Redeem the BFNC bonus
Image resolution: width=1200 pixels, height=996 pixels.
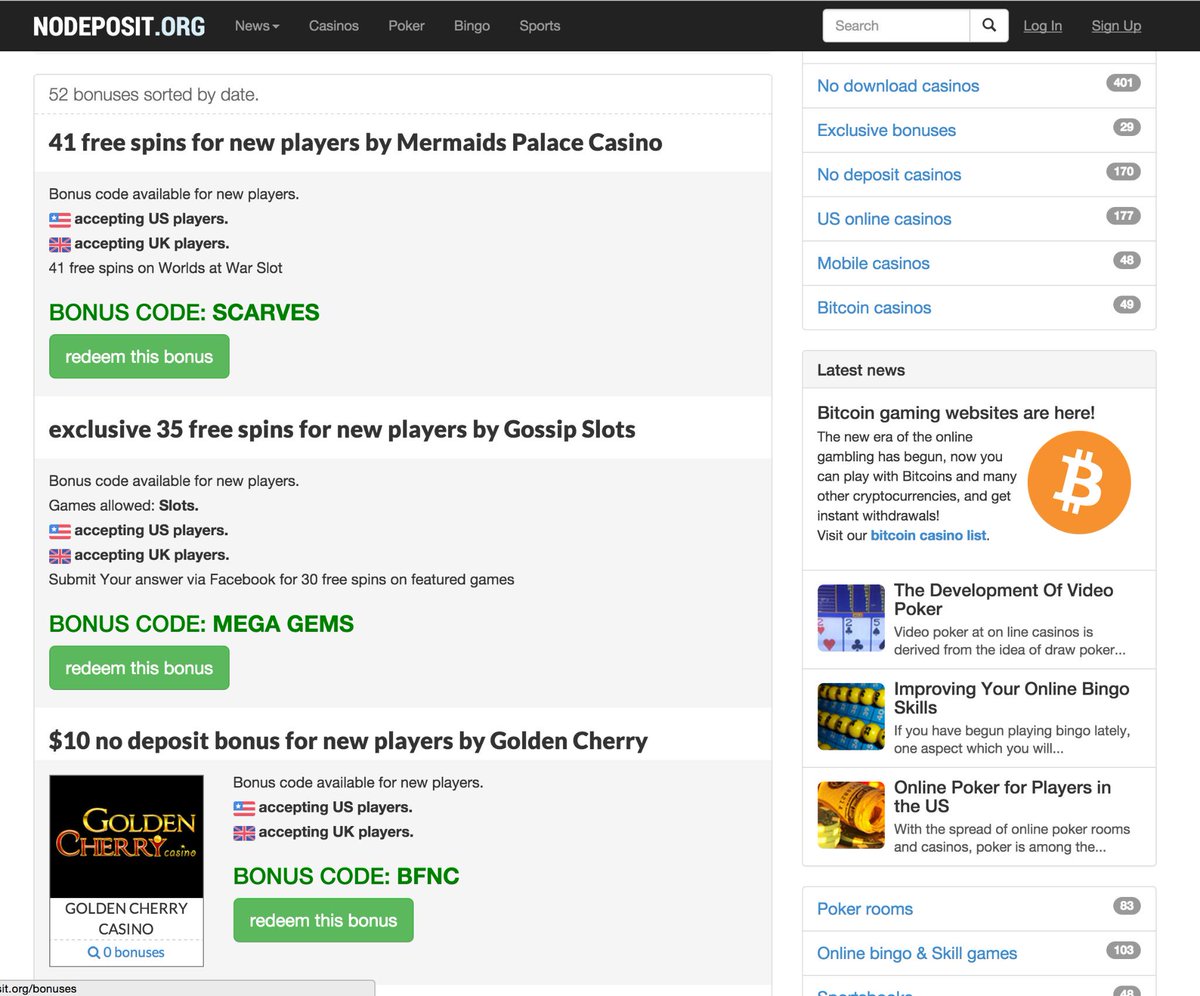[323, 920]
